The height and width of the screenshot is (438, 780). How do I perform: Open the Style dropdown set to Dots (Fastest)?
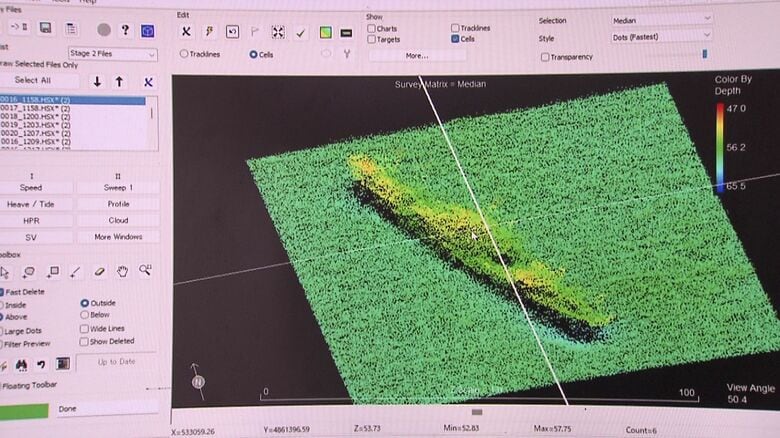(x=662, y=37)
